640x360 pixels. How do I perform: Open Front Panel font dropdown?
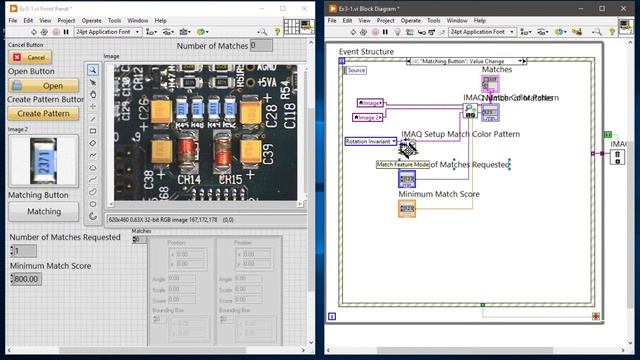(x=108, y=32)
